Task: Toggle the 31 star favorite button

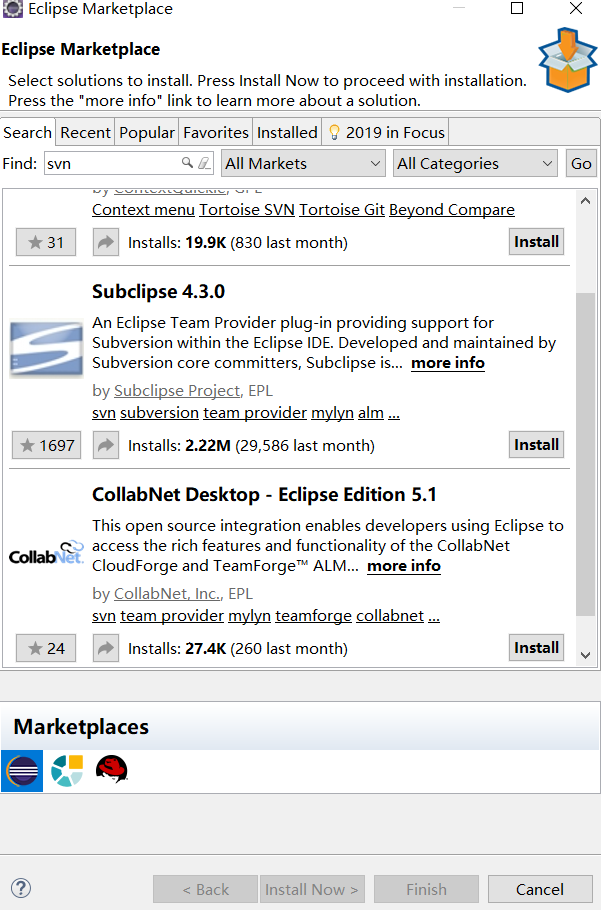Action: tap(46, 242)
